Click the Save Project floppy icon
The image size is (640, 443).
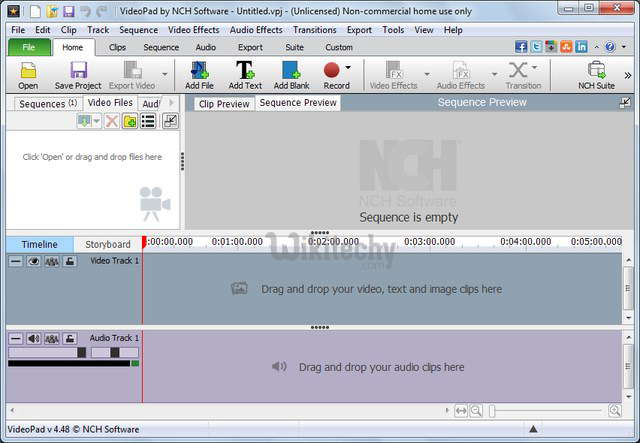78,70
